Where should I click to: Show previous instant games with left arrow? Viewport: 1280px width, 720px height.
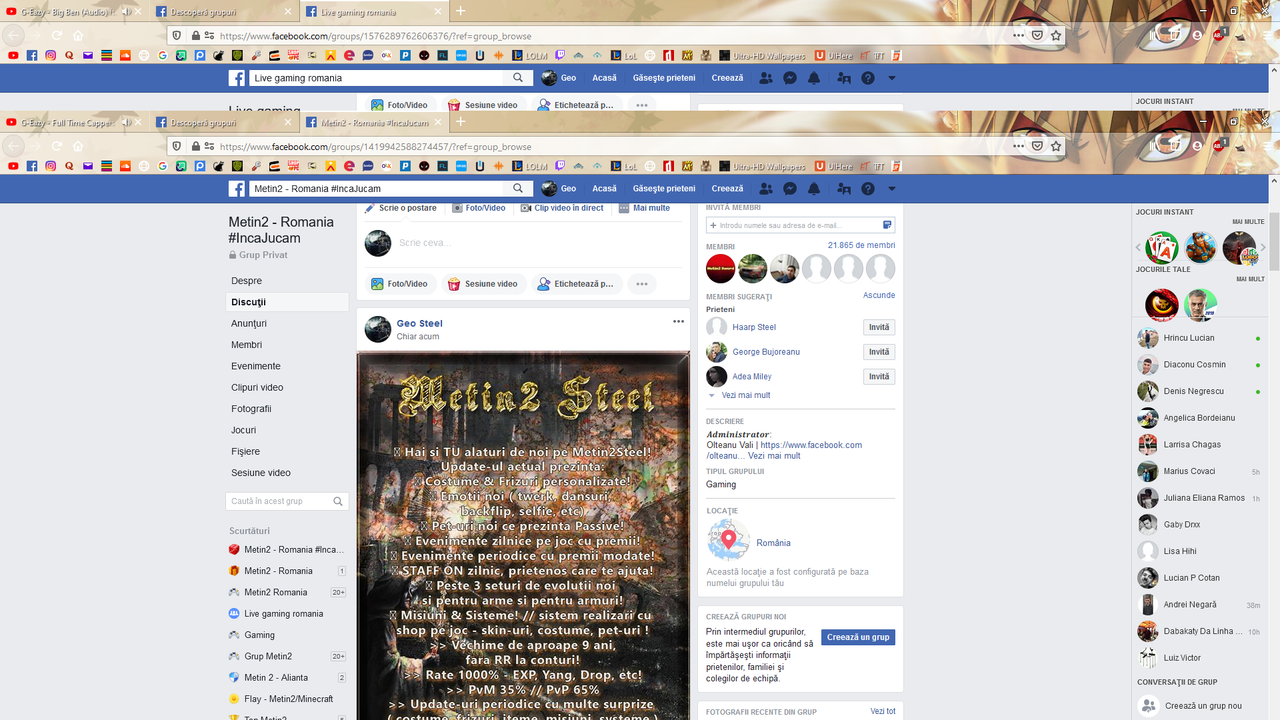(x=1138, y=247)
